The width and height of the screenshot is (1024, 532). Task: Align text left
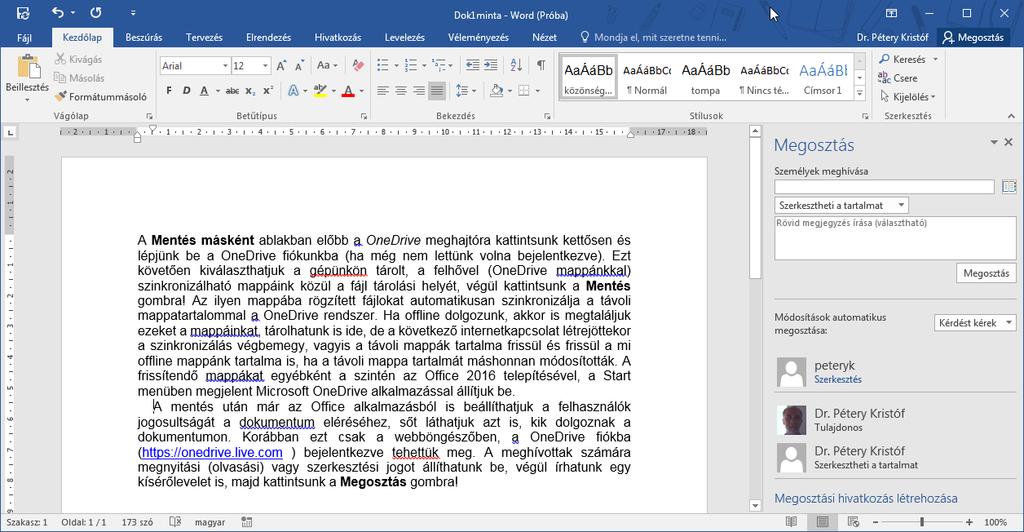pyautogui.click(x=383, y=91)
